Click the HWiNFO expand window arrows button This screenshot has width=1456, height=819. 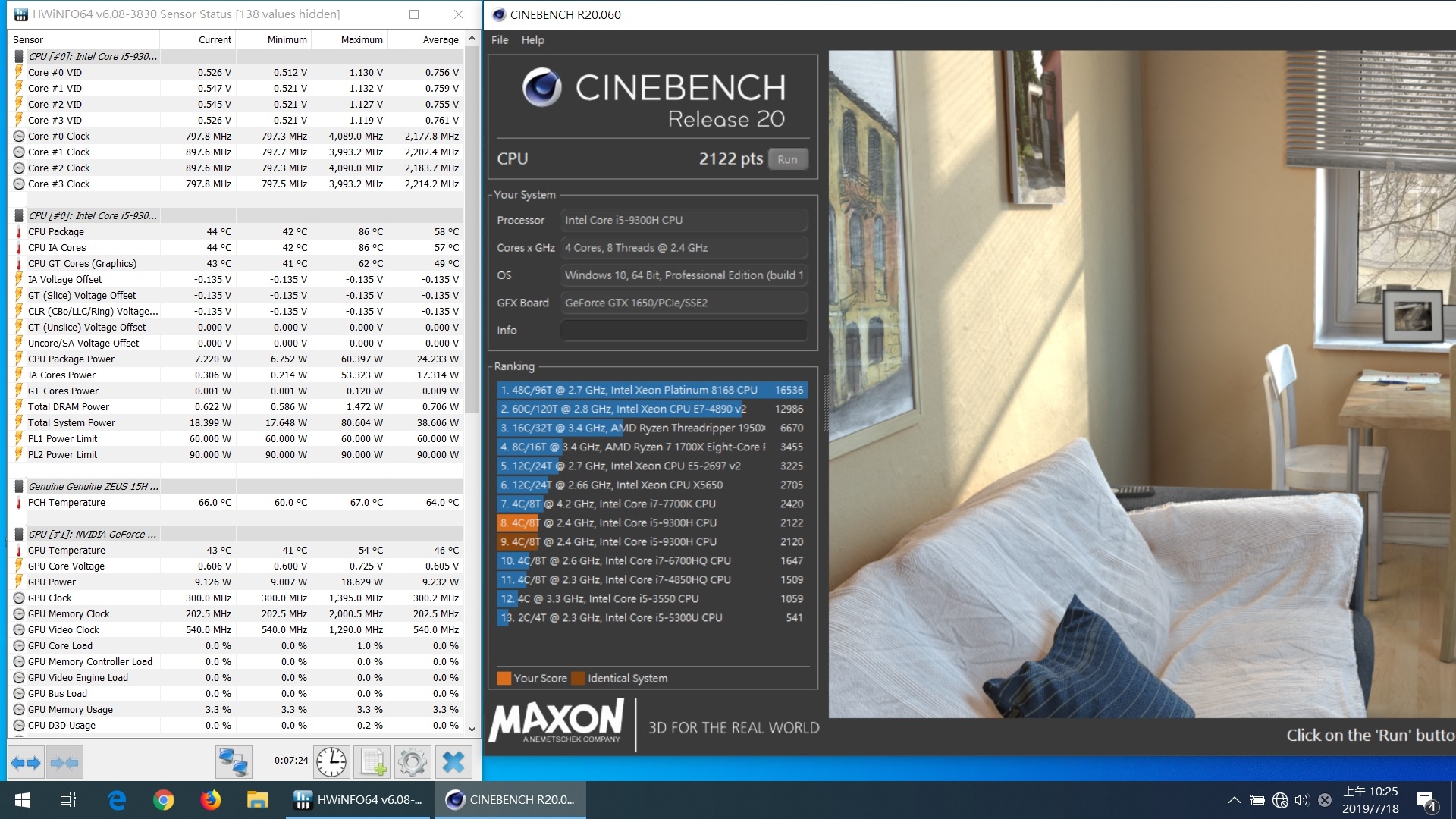(x=26, y=762)
